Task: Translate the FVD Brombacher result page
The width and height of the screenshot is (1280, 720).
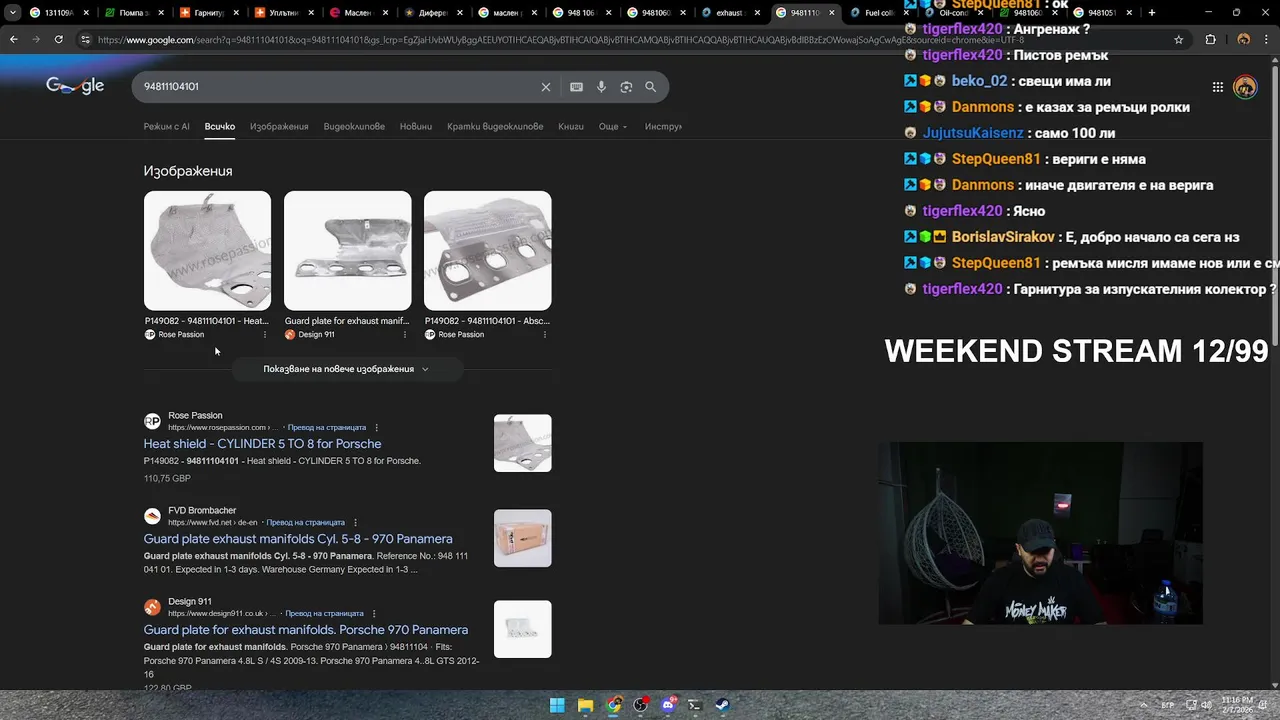Action: point(306,523)
